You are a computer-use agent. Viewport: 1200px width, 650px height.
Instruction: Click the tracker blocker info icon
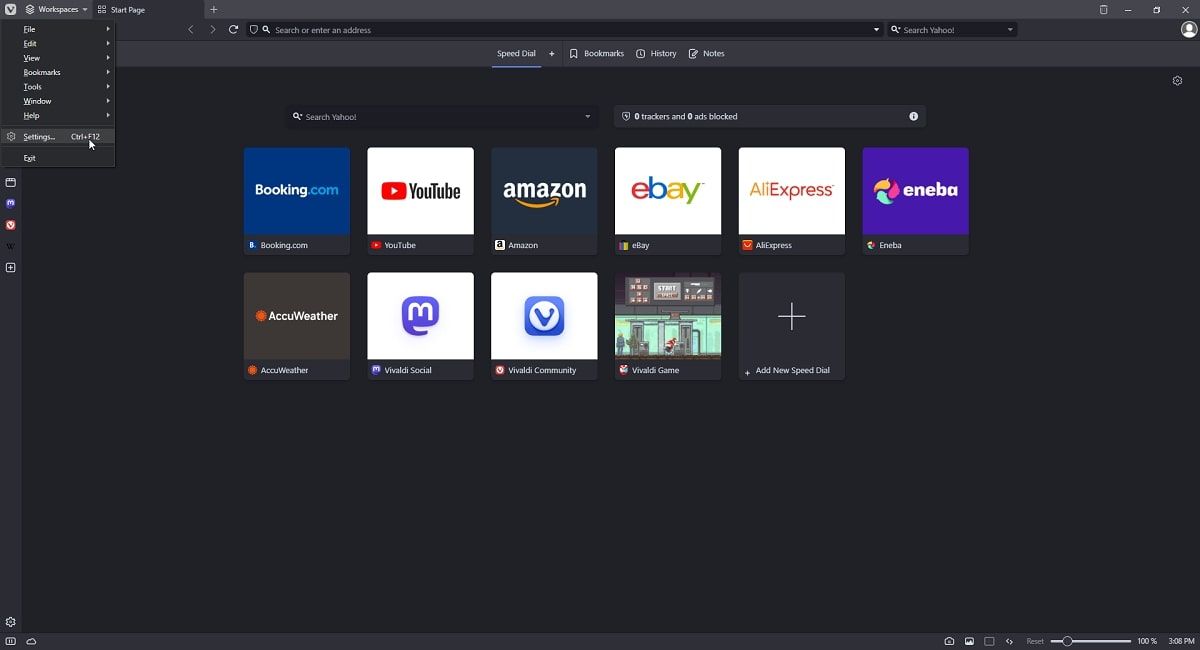tap(913, 117)
